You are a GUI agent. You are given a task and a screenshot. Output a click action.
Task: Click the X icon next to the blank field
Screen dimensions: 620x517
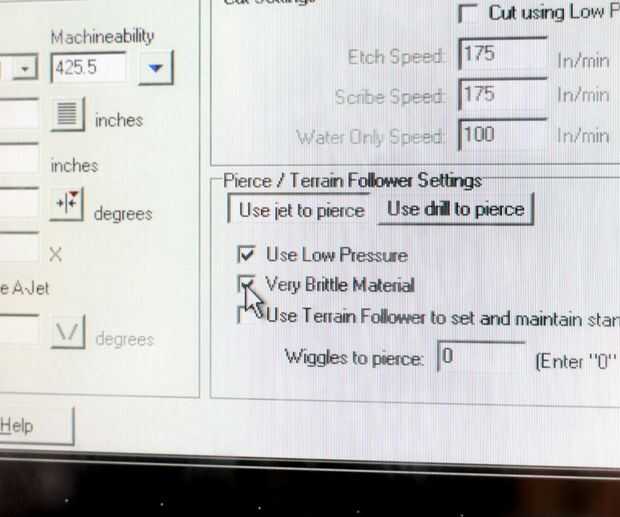pyautogui.click(x=55, y=255)
